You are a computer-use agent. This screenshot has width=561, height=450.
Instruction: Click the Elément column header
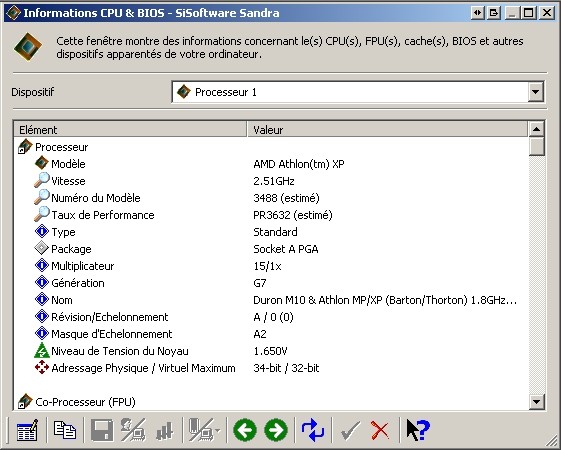click(130, 129)
